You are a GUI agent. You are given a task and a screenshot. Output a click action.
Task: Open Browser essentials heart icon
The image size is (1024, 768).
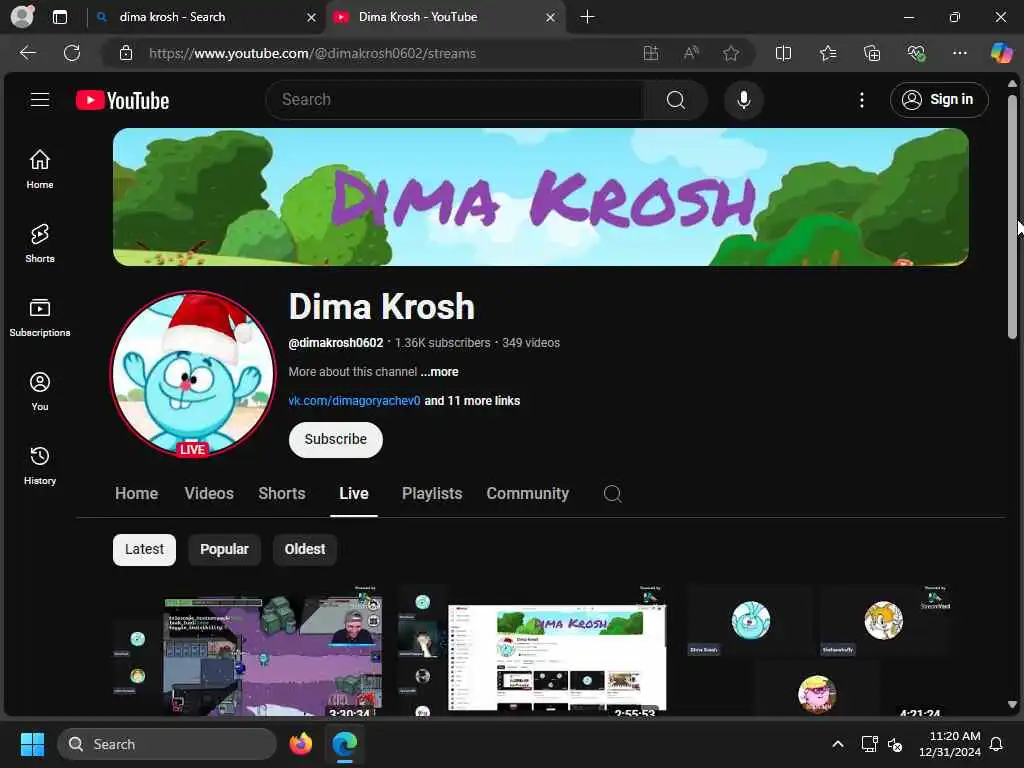coord(916,53)
